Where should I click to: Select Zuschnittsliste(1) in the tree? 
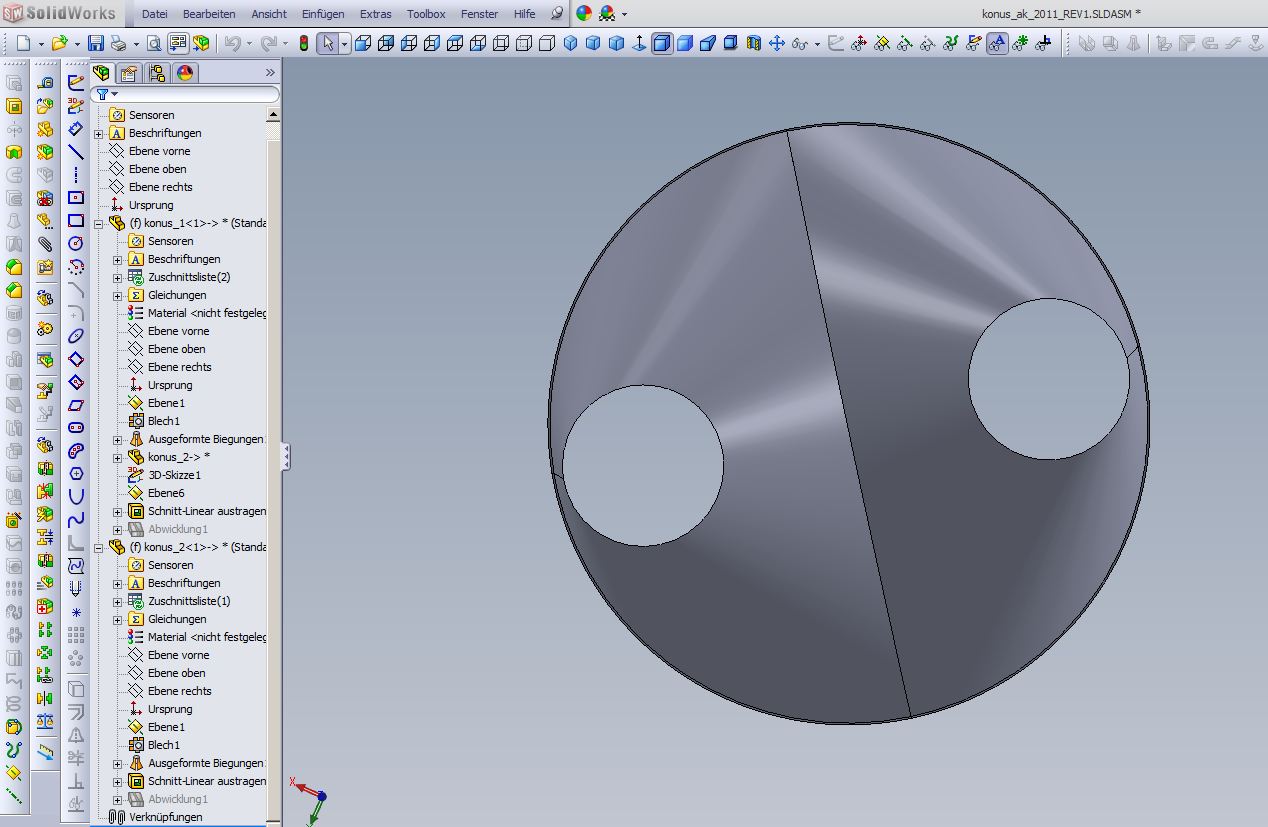coord(189,601)
